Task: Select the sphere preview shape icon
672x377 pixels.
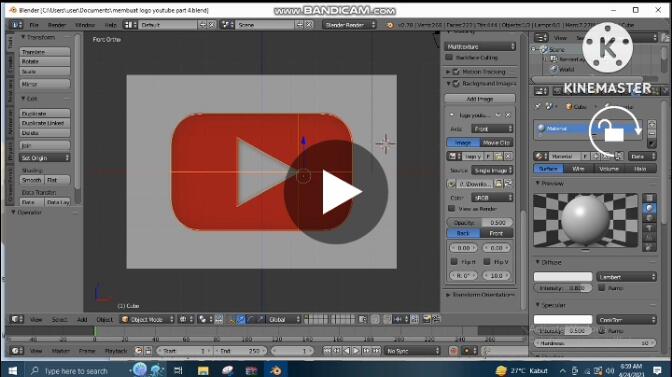Action: click(650, 208)
